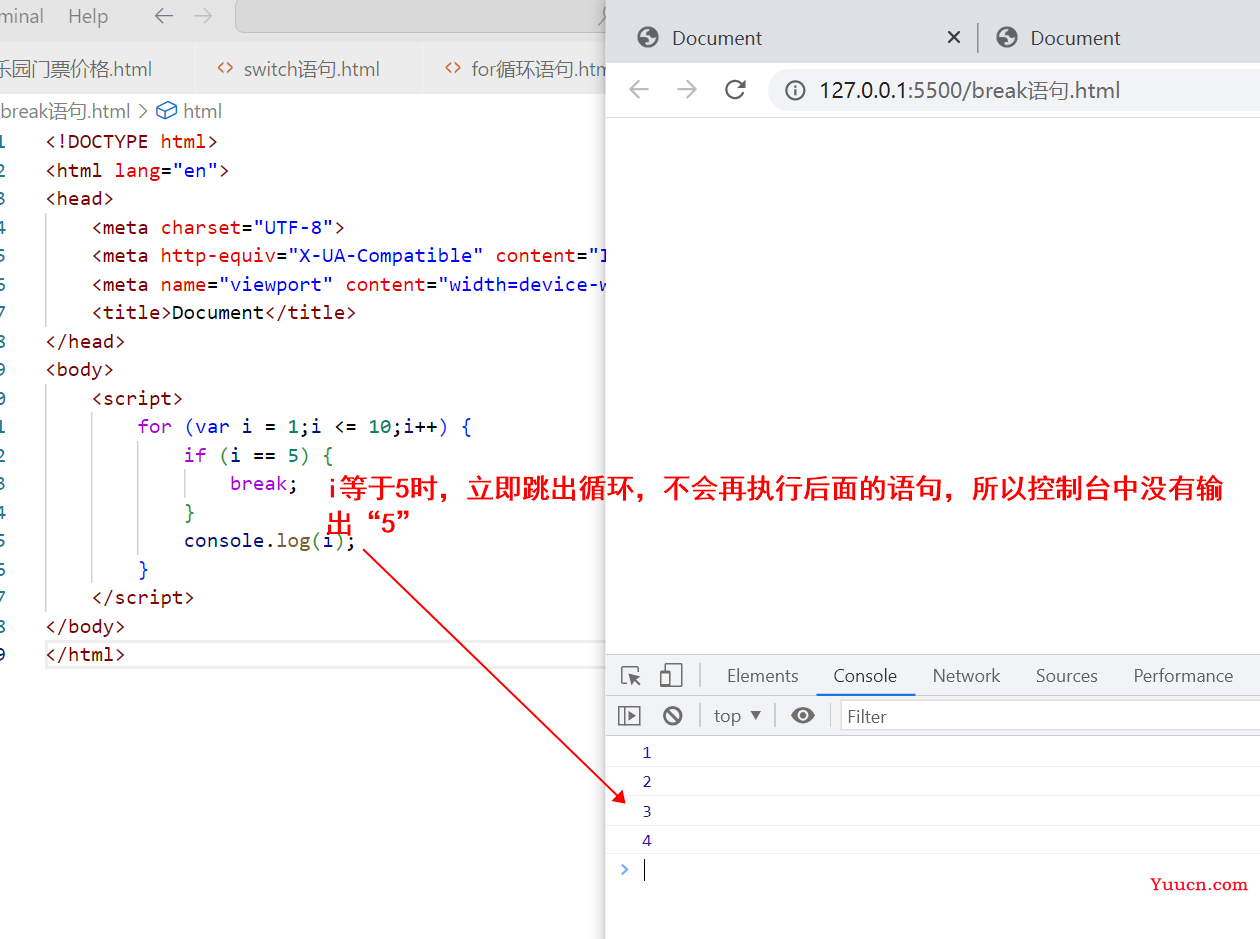The height and width of the screenshot is (939, 1260).
Task: Click the closing </html> tag line
Action: point(85,655)
